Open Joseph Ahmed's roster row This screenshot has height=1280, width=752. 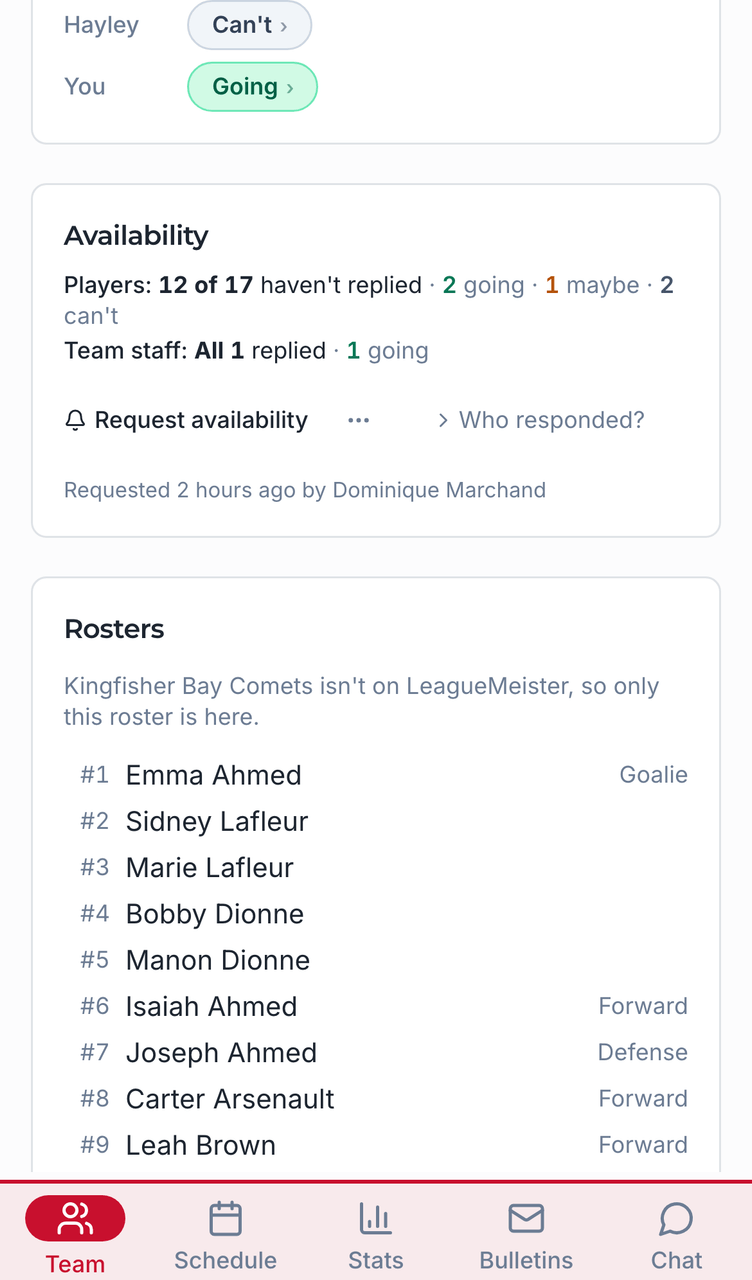click(x=384, y=1053)
